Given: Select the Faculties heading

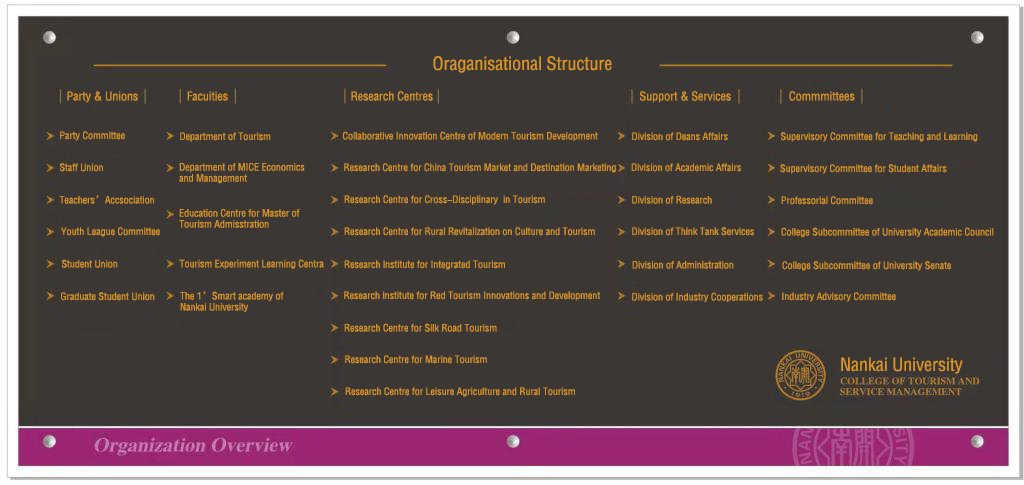Looking at the screenshot, I should 207,97.
